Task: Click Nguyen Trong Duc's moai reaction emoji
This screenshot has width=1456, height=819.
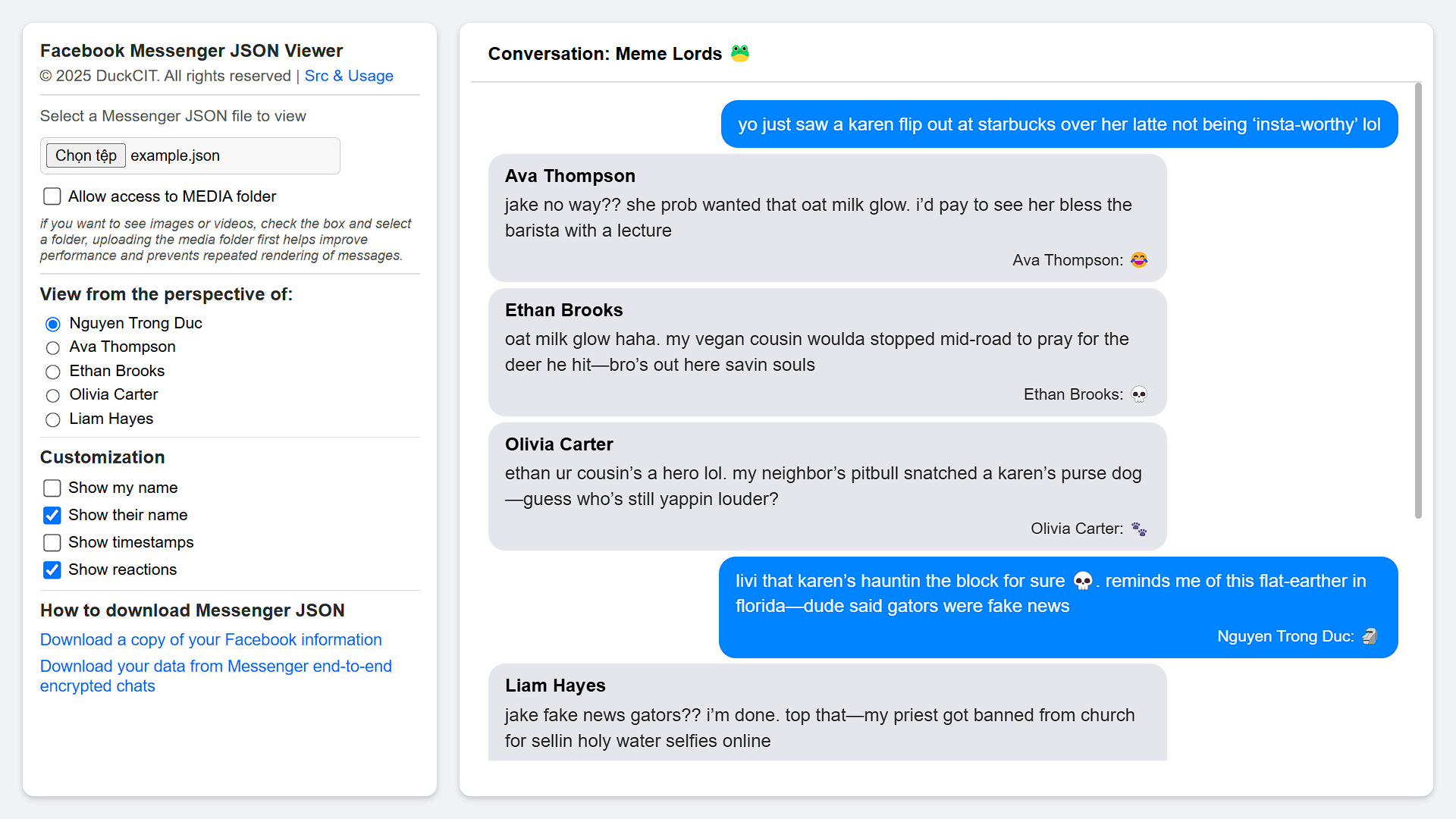Action: [1369, 636]
